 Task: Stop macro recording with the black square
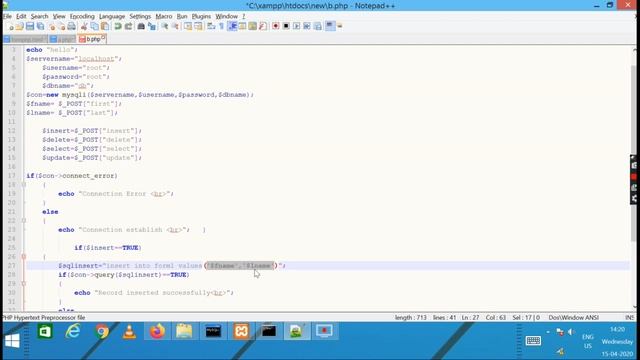(286, 27)
